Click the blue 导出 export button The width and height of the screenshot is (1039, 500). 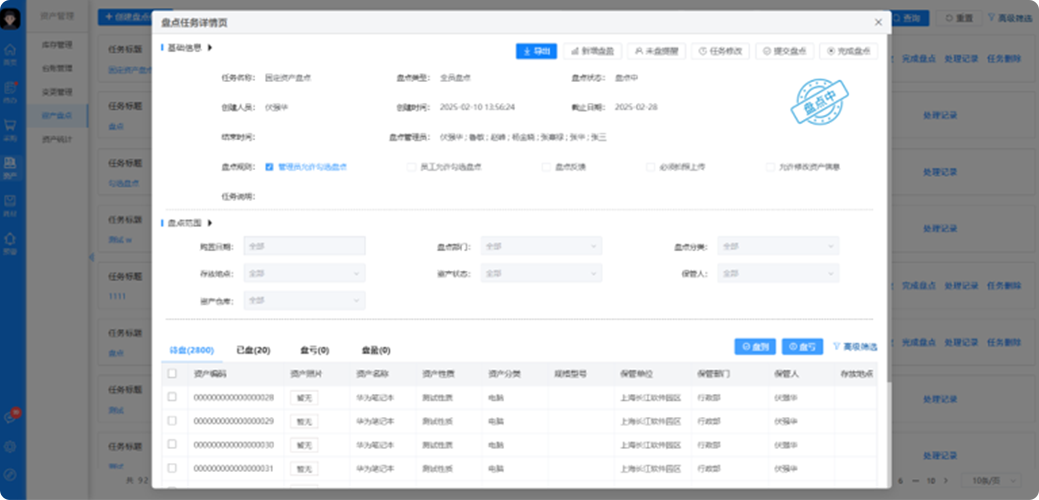[x=536, y=51]
